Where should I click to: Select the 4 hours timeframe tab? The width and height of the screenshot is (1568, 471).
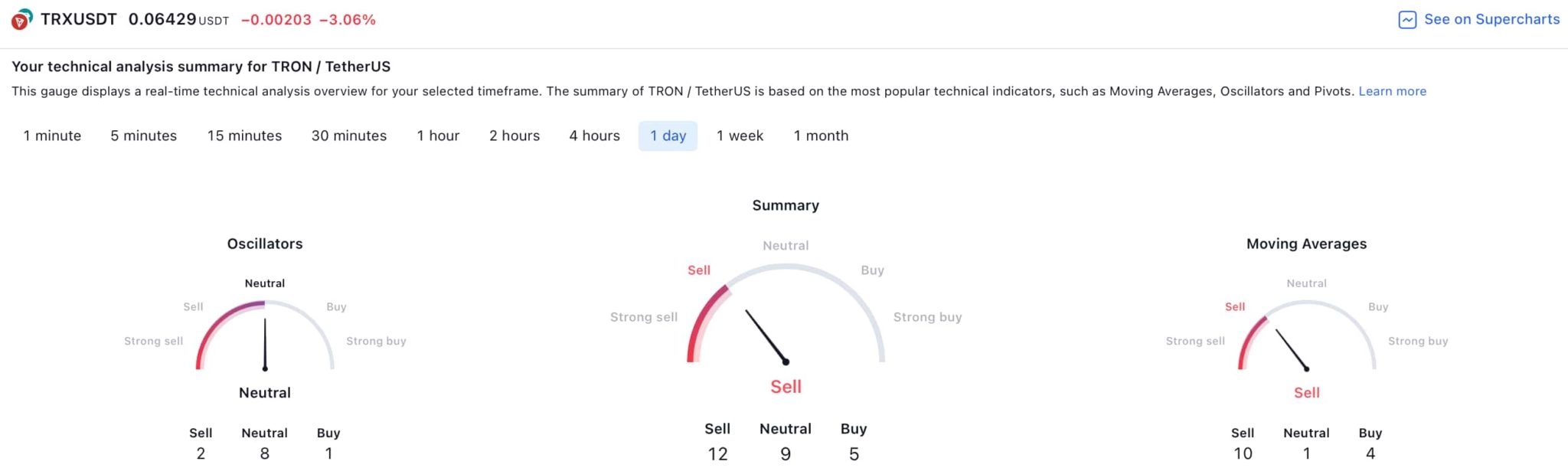click(594, 136)
